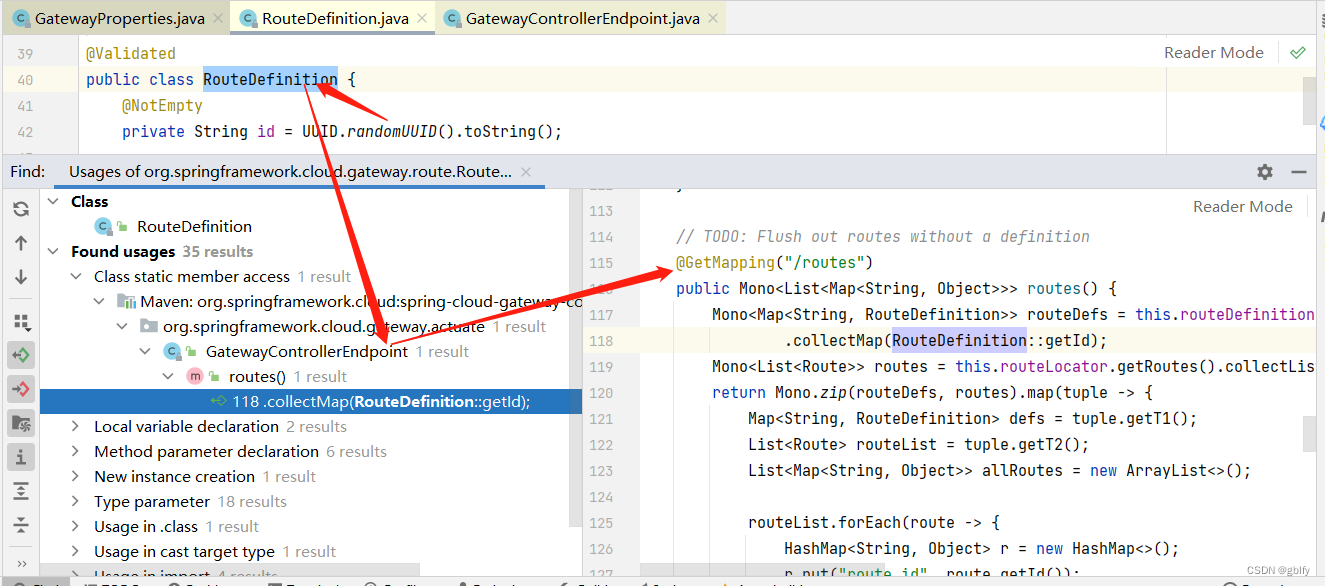Open the Group By options icon

coord(20,321)
